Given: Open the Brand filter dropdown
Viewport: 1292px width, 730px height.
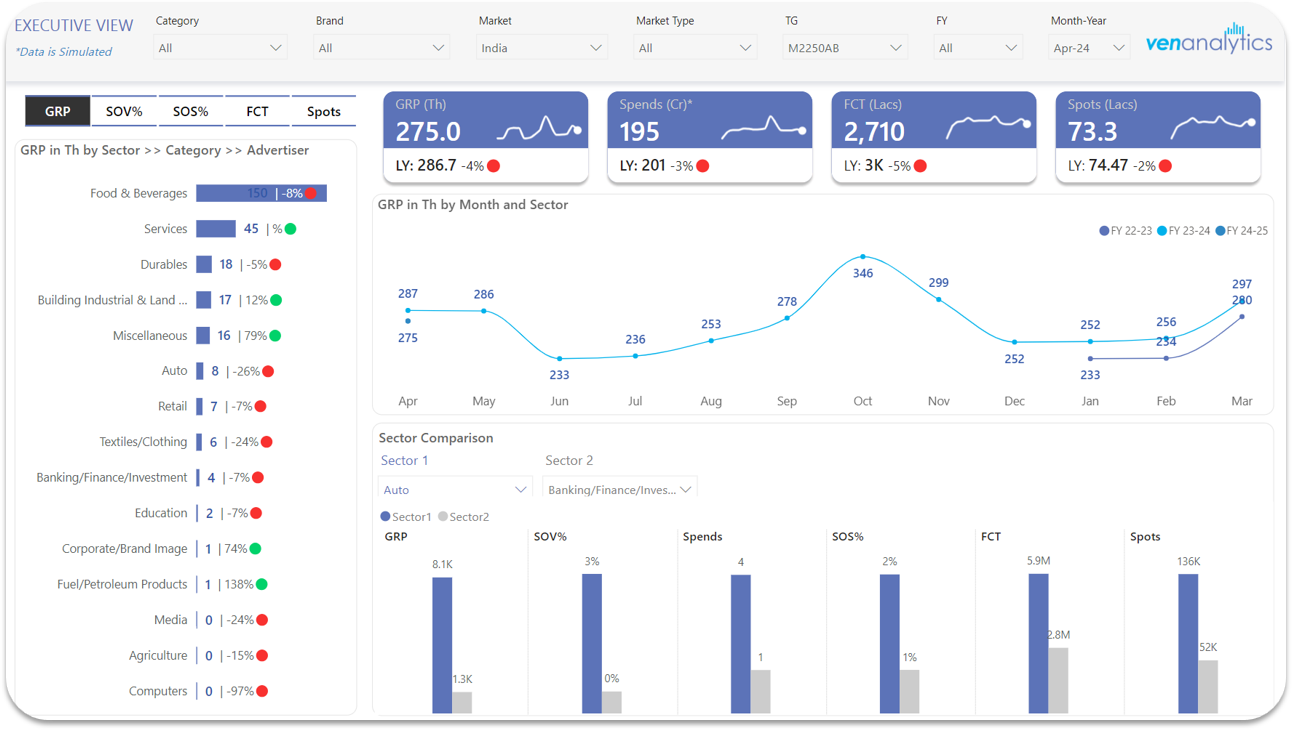Looking at the screenshot, I should click(381, 48).
